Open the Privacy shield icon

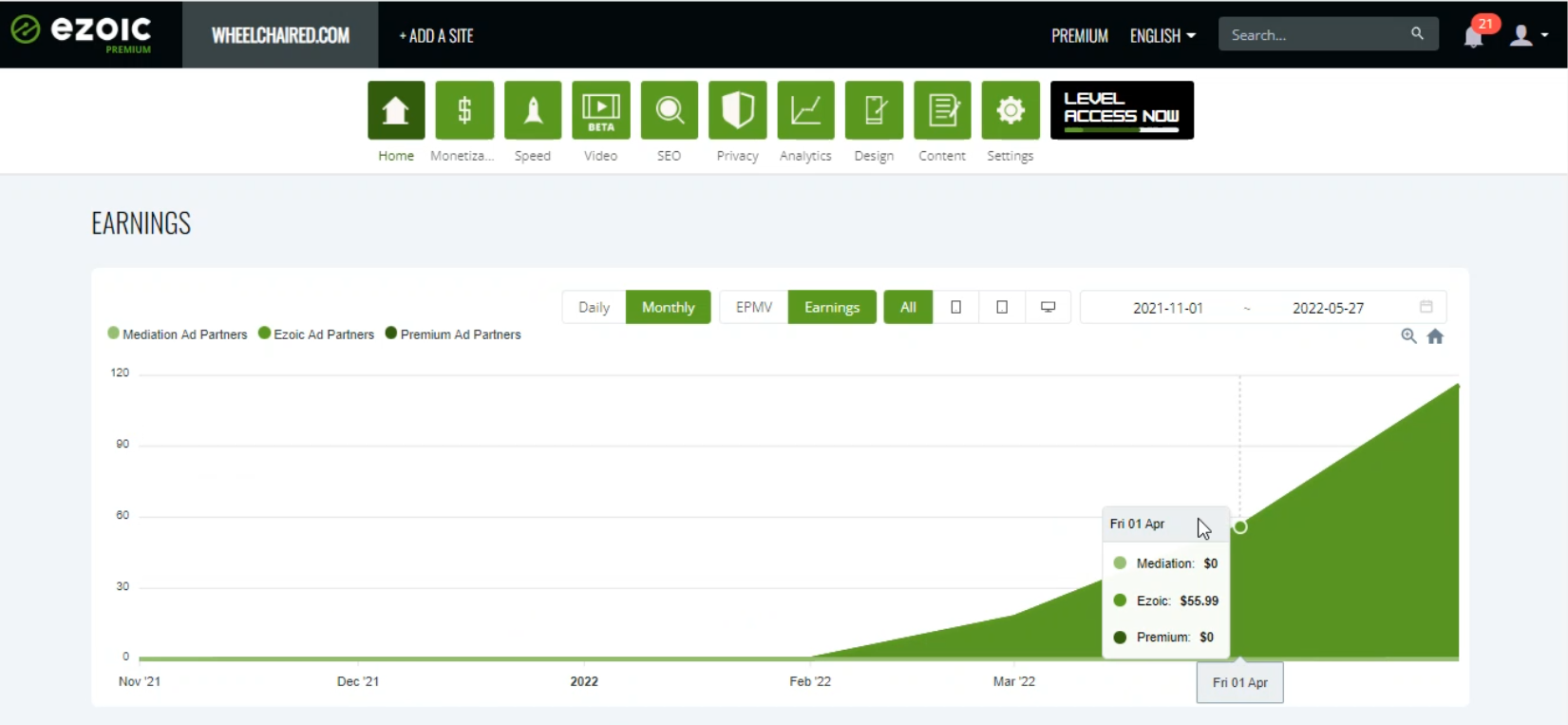click(738, 110)
